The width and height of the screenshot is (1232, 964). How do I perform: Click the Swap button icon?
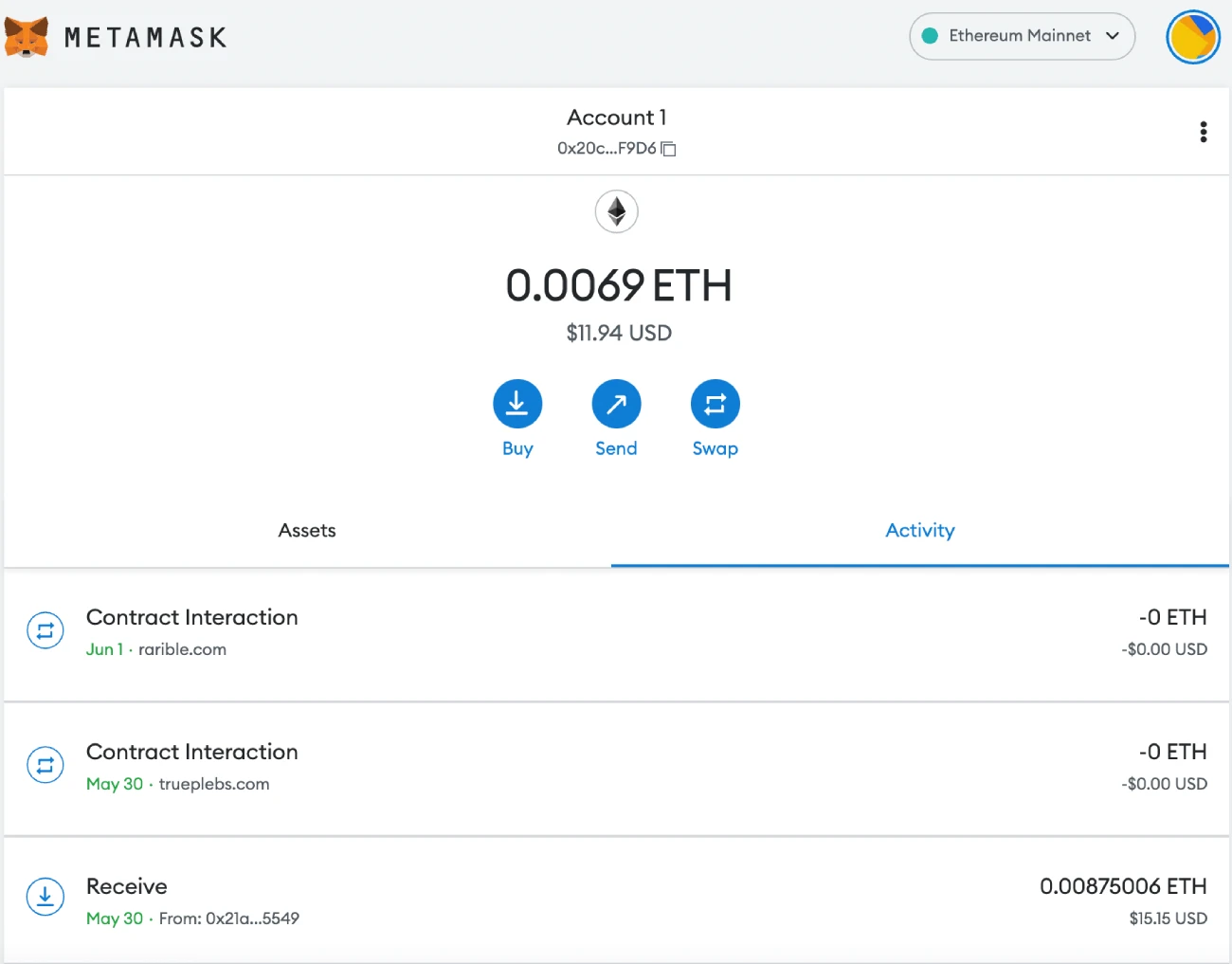(716, 405)
